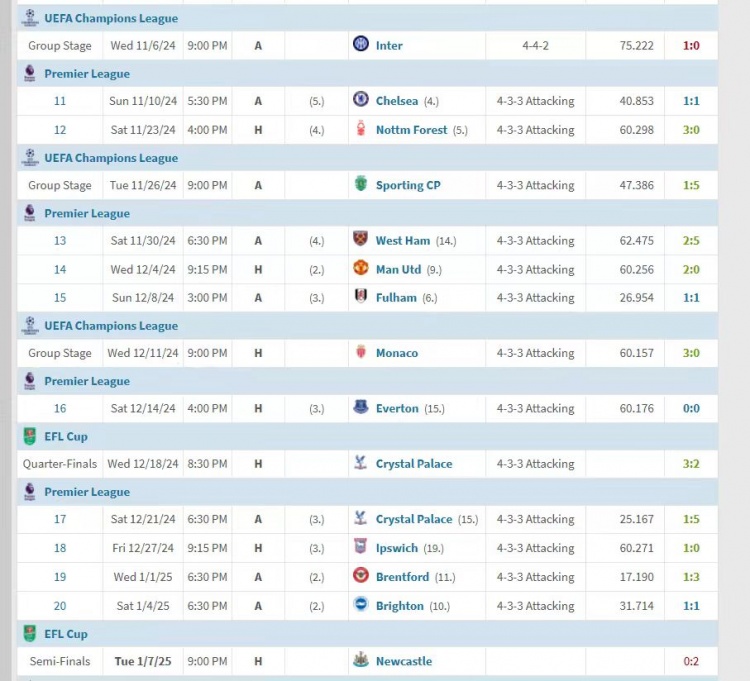This screenshot has width=750, height=681.
Task: Click Champions League logo above Sporting CP match
Action: point(30,157)
